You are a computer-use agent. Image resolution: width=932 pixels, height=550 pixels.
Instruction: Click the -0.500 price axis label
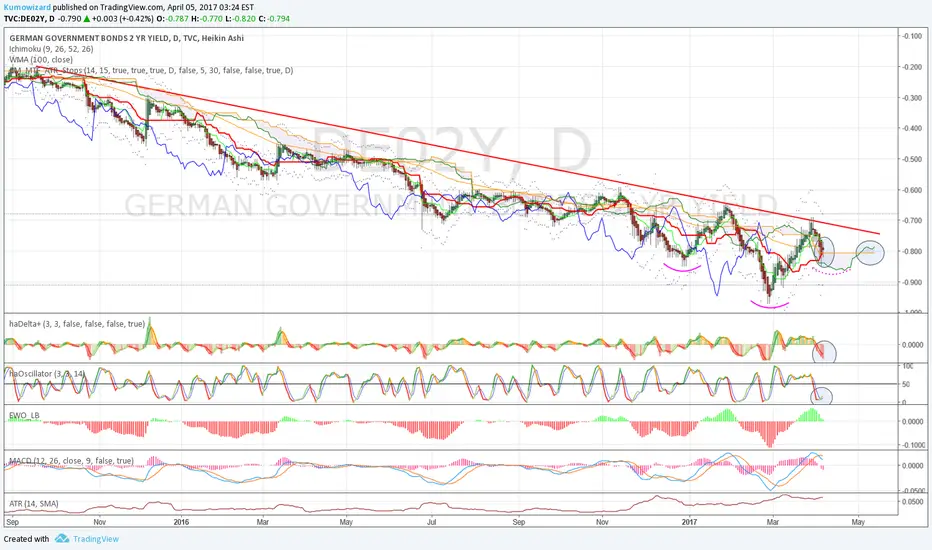pos(912,159)
